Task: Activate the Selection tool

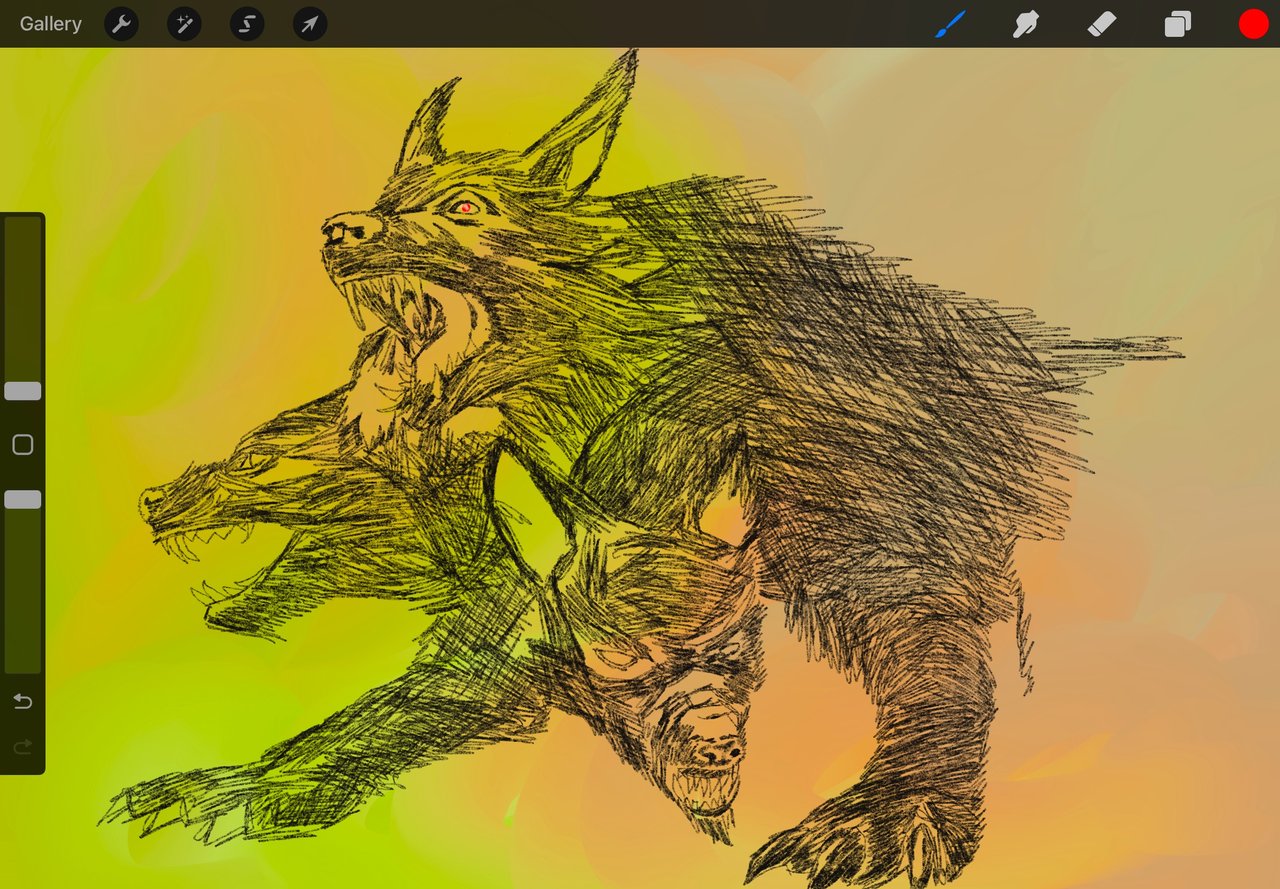Action: [247, 24]
